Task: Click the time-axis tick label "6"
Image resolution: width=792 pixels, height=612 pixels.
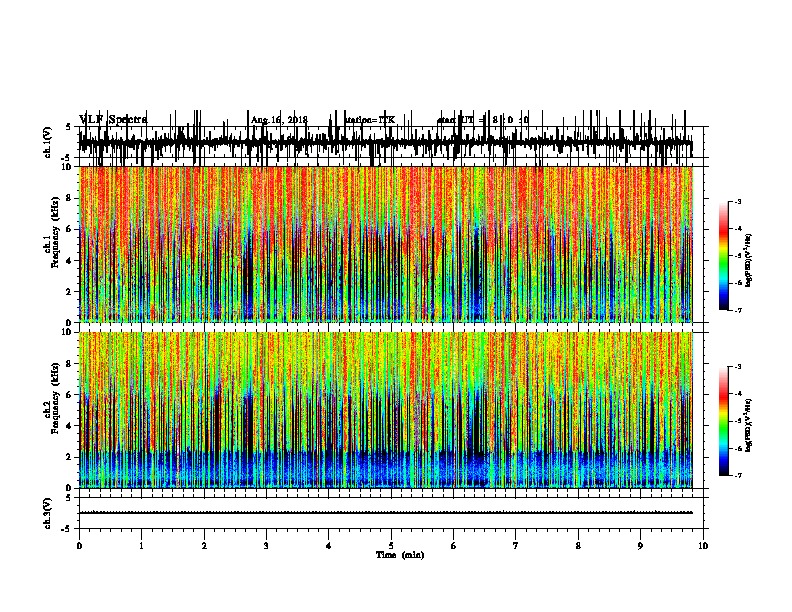Action: click(x=454, y=546)
